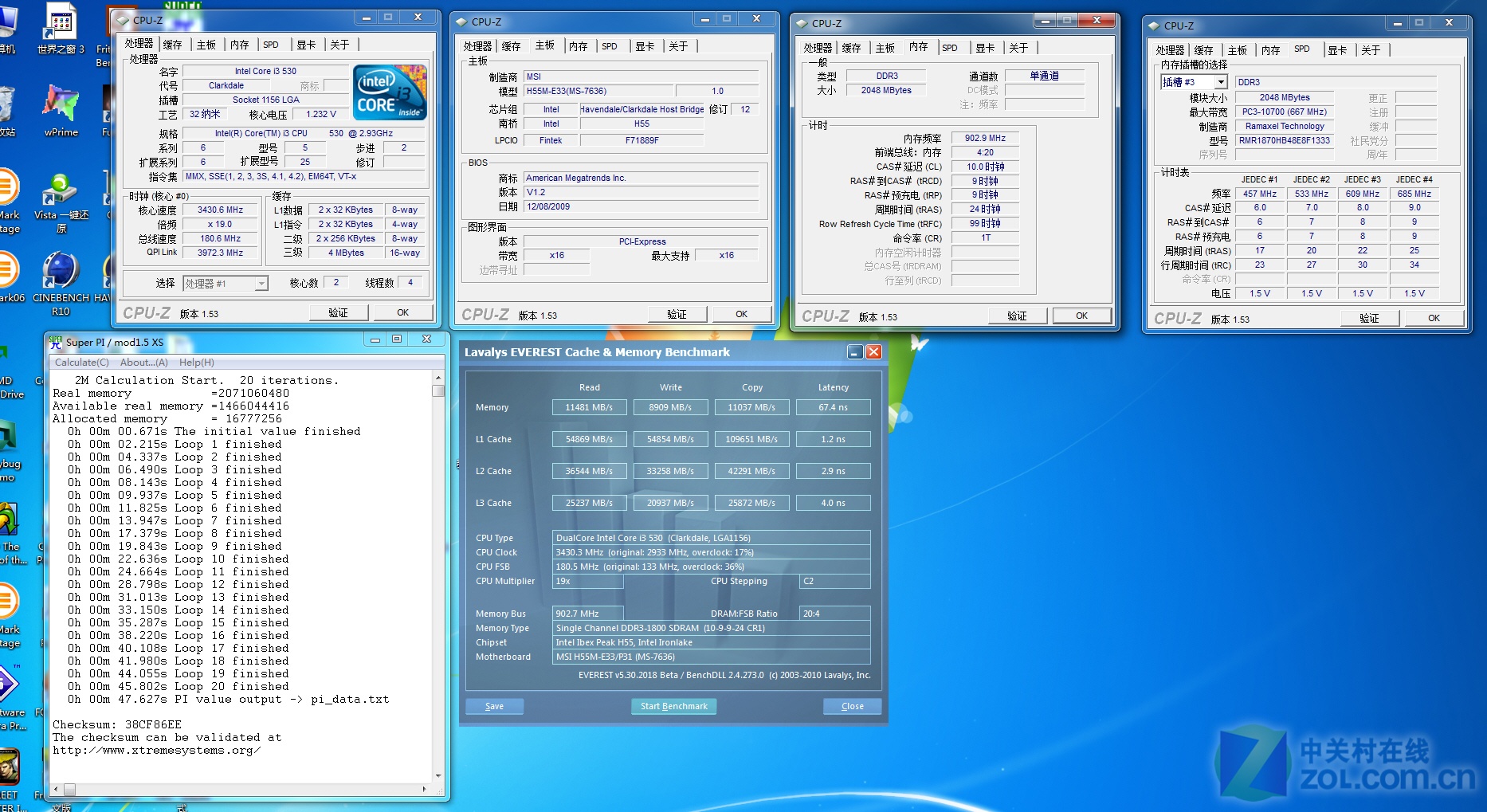The width and height of the screenshot is (1487, 812).
Task: Click 验证 button in mainboard CPU-Z window
Action: tap(677, 314)
